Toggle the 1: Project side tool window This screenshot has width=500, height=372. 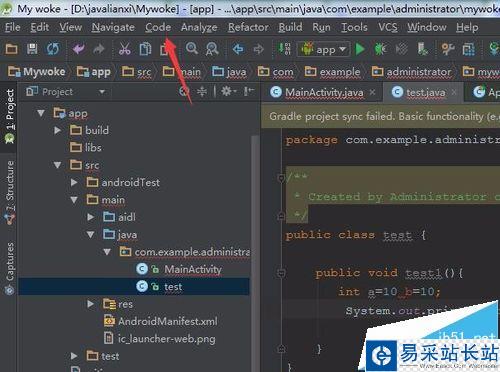point(9,117)
